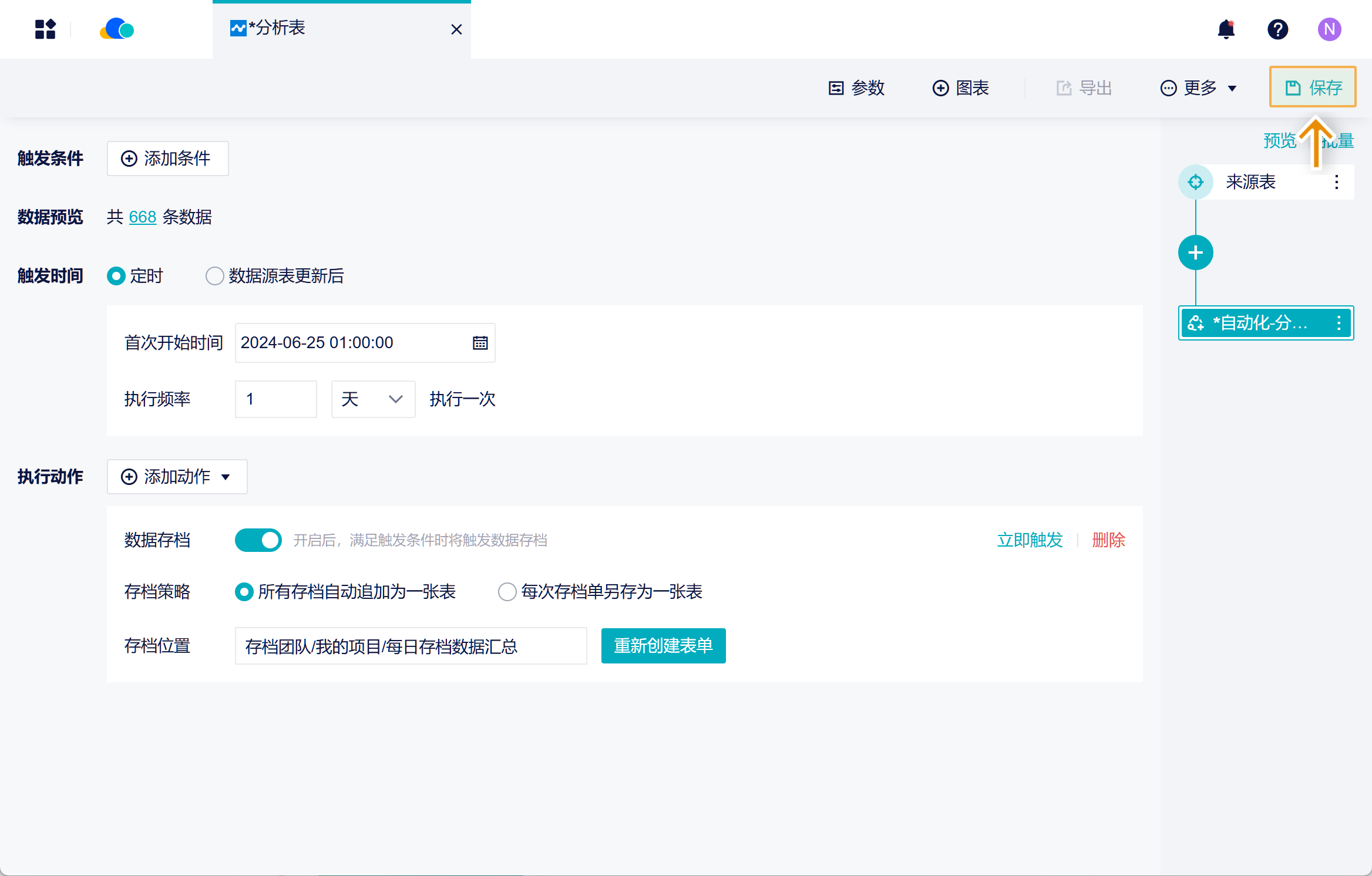The image size is (1372, 876).
Task: Open the 预览 tab on the right
Action: point(1279,141)
